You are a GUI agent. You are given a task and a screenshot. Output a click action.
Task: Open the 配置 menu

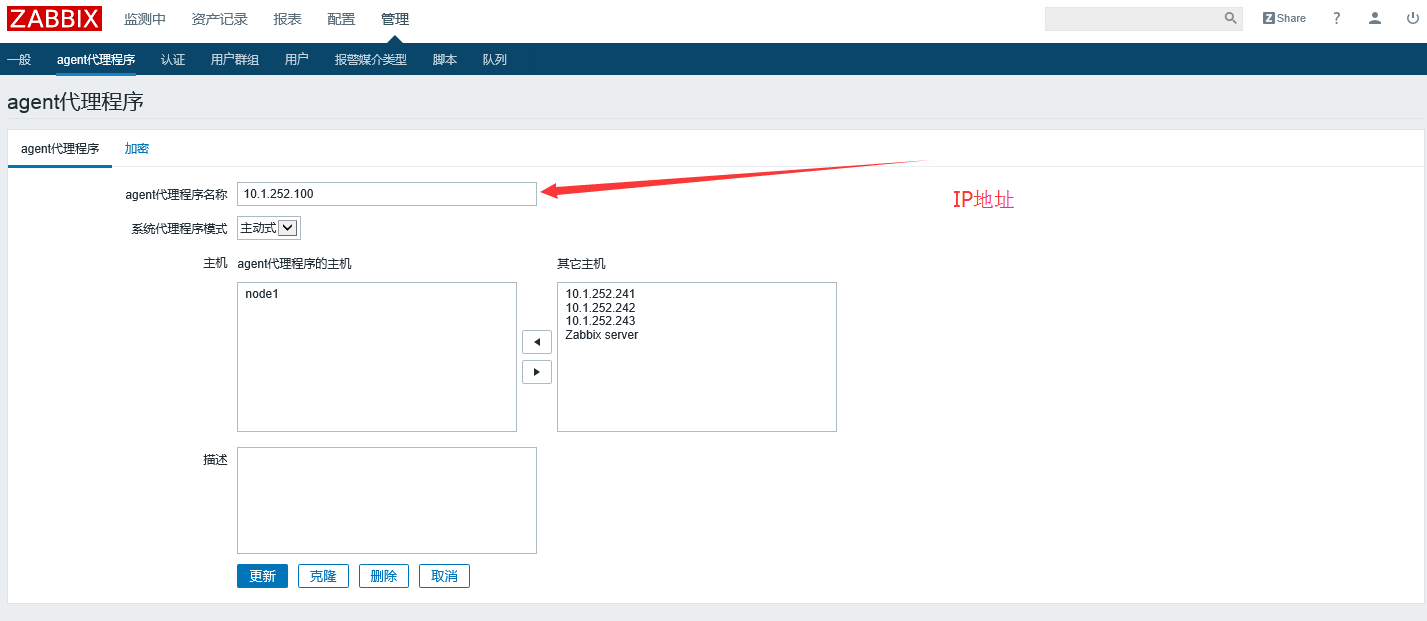(x=341, y=19)
